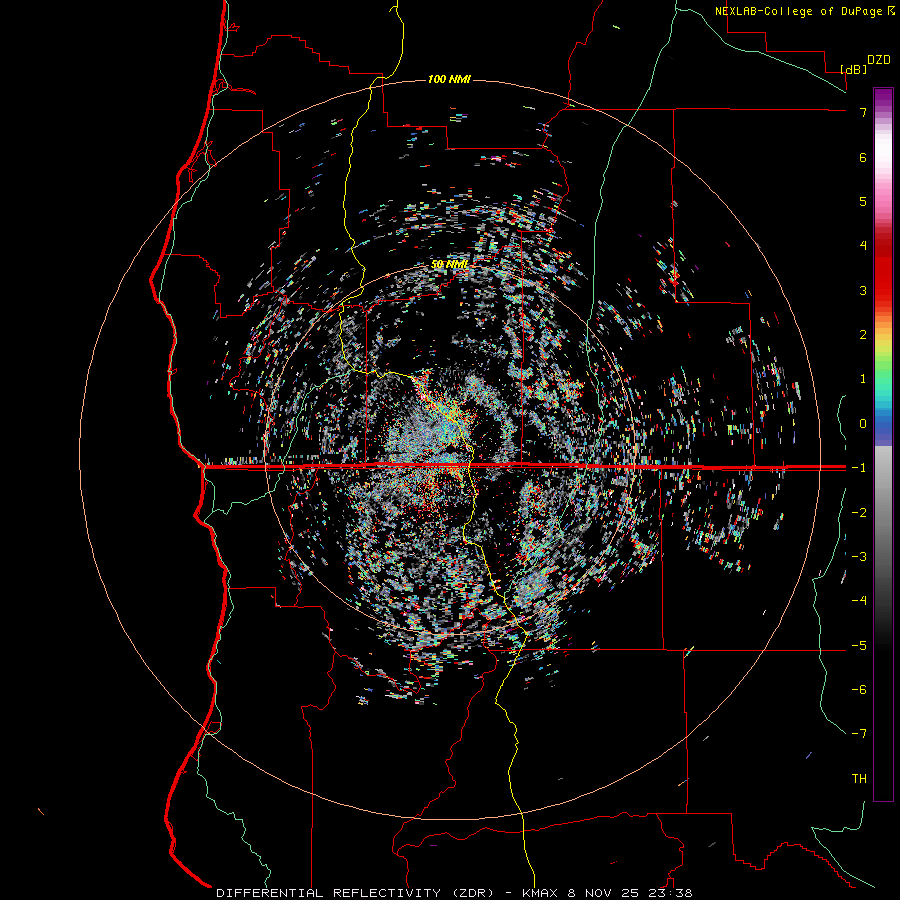The width and height of the screenshot is (900, 900).
Task: Click the 8 NOV 25 date in caption
Action: click(604, 893)
